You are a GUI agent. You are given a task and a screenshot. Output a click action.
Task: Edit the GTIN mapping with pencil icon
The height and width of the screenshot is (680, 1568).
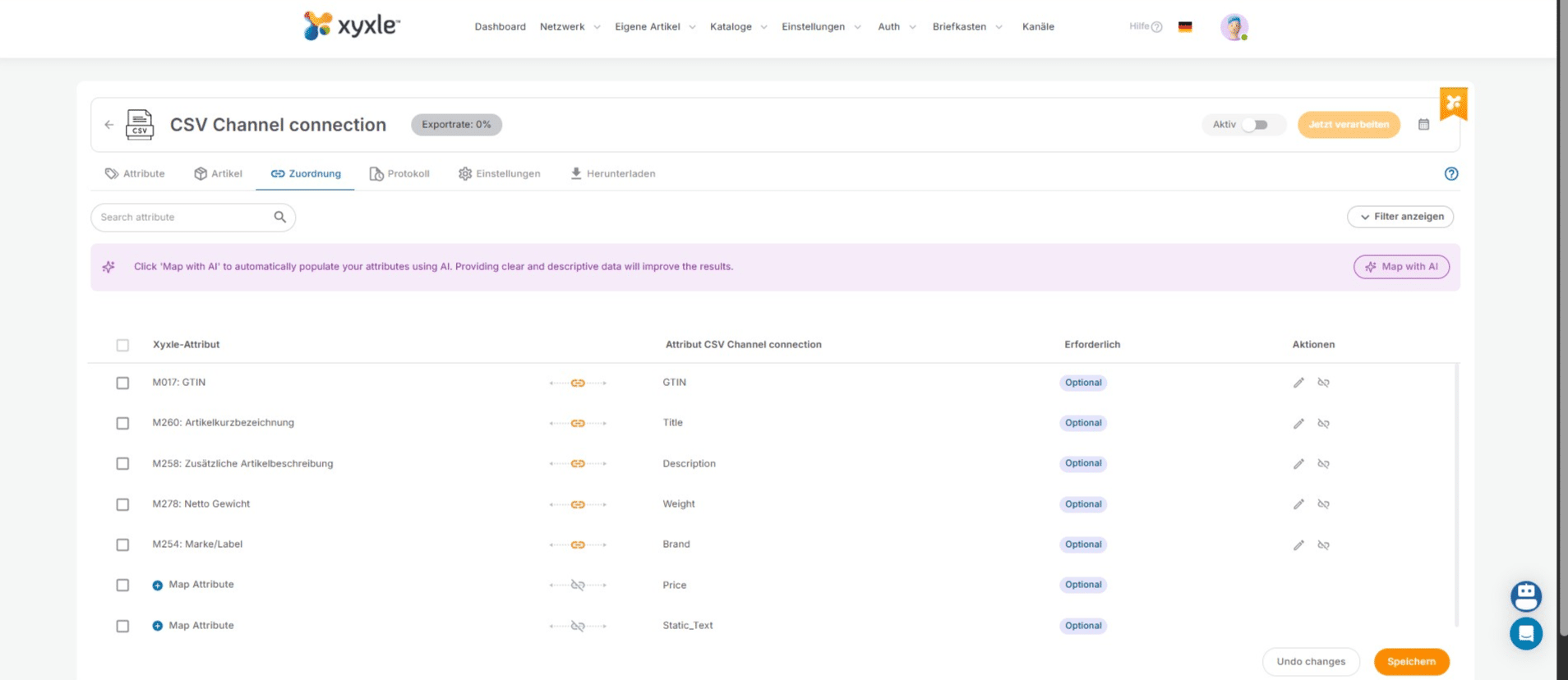click(1298, 383)
